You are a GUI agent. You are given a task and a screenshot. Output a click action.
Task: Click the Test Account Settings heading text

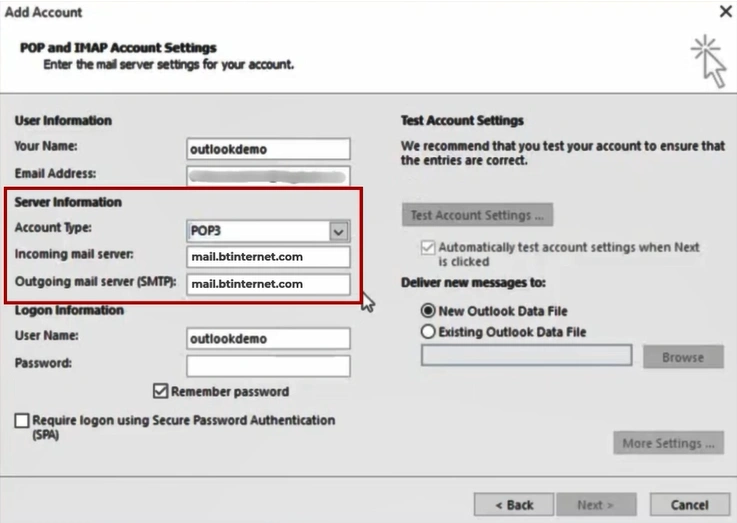click(x=462, y=120)
